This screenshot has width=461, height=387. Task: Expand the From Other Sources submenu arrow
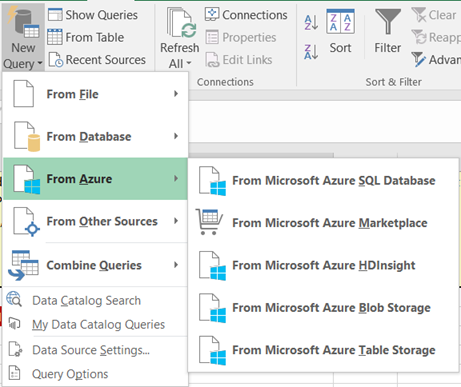click(176, 221)
